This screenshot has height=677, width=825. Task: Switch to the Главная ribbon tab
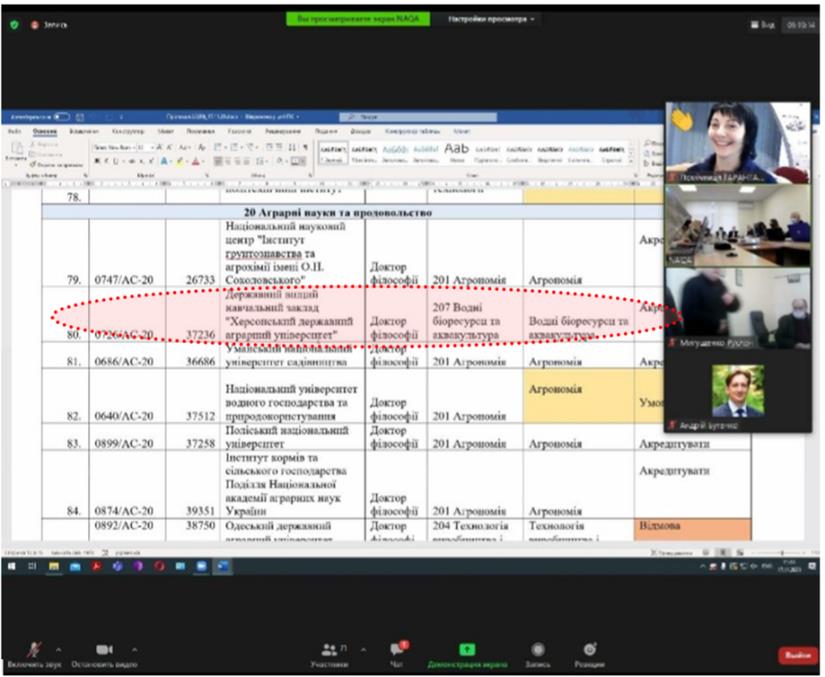pos(45,131)
